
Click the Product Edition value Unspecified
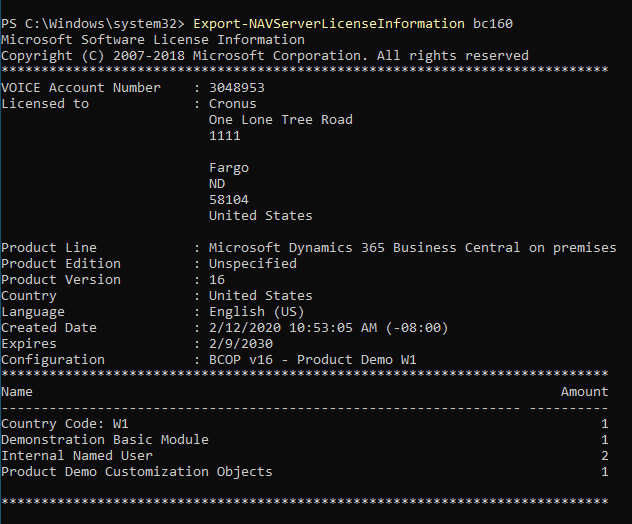click(253, 264)
